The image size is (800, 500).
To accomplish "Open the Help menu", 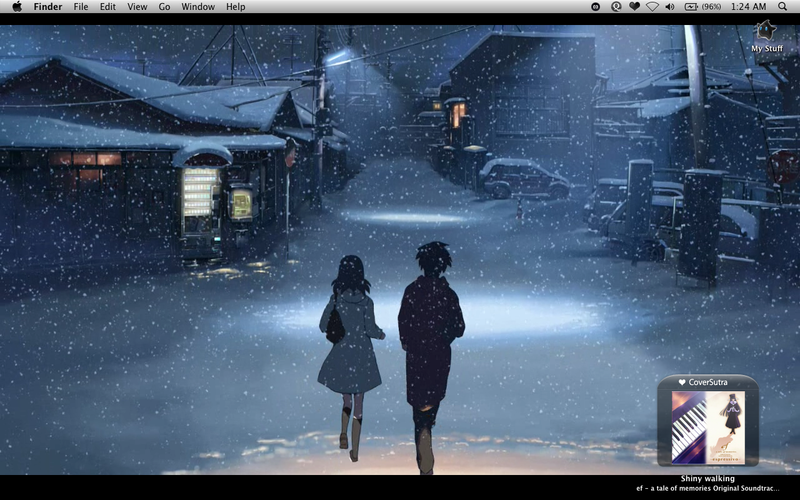I will coord(236,7).
